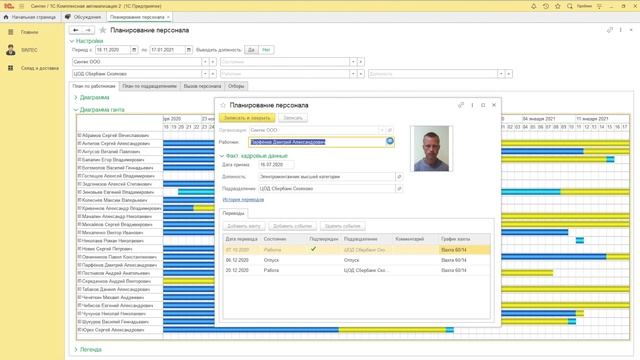Image resolution: width=640 pixels, height=360 pixels.
Task: Collapse Факт. кадровые данные group
Action: pos(253,156)
